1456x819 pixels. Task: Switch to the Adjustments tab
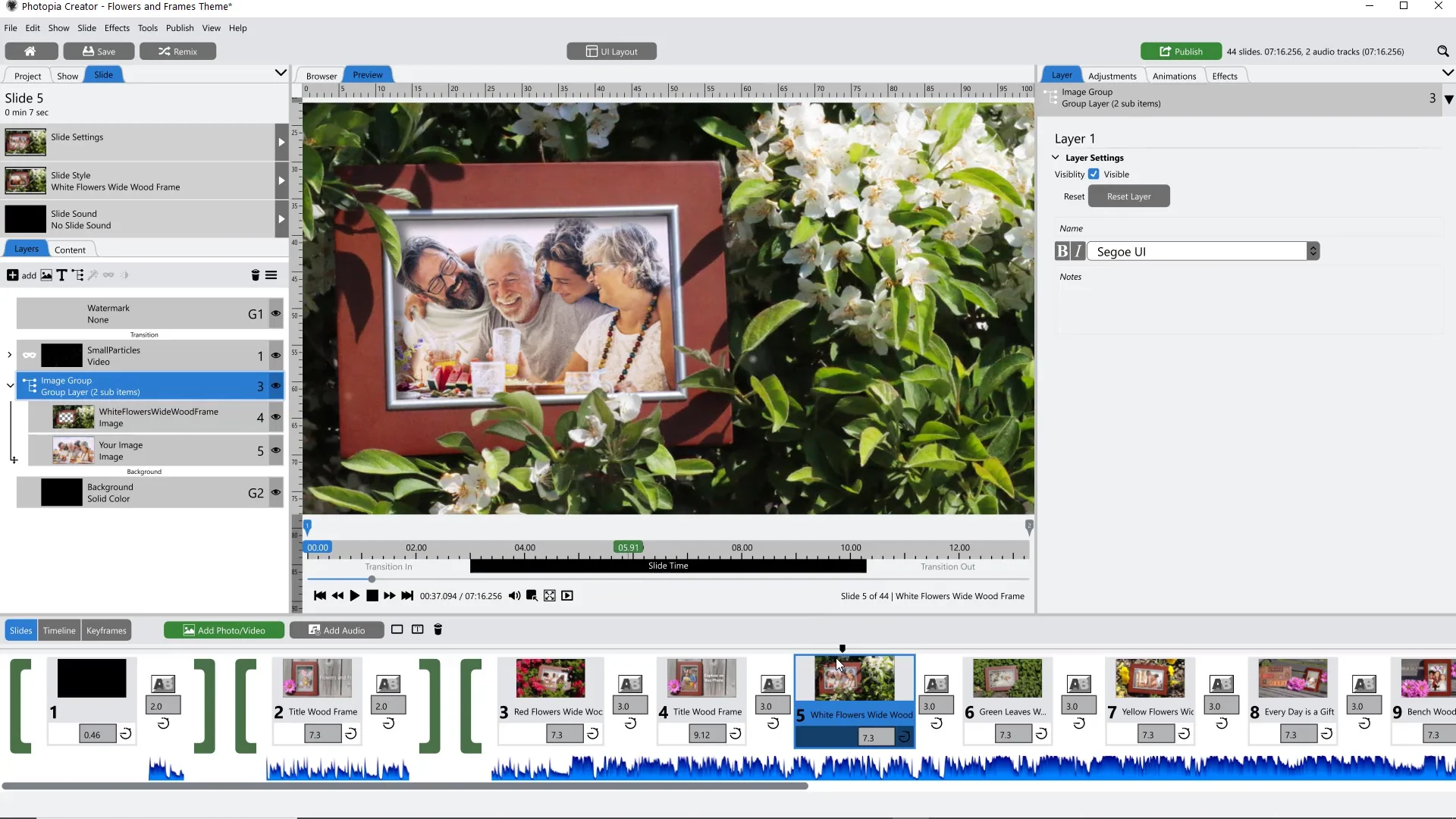tap(1112, 76)
